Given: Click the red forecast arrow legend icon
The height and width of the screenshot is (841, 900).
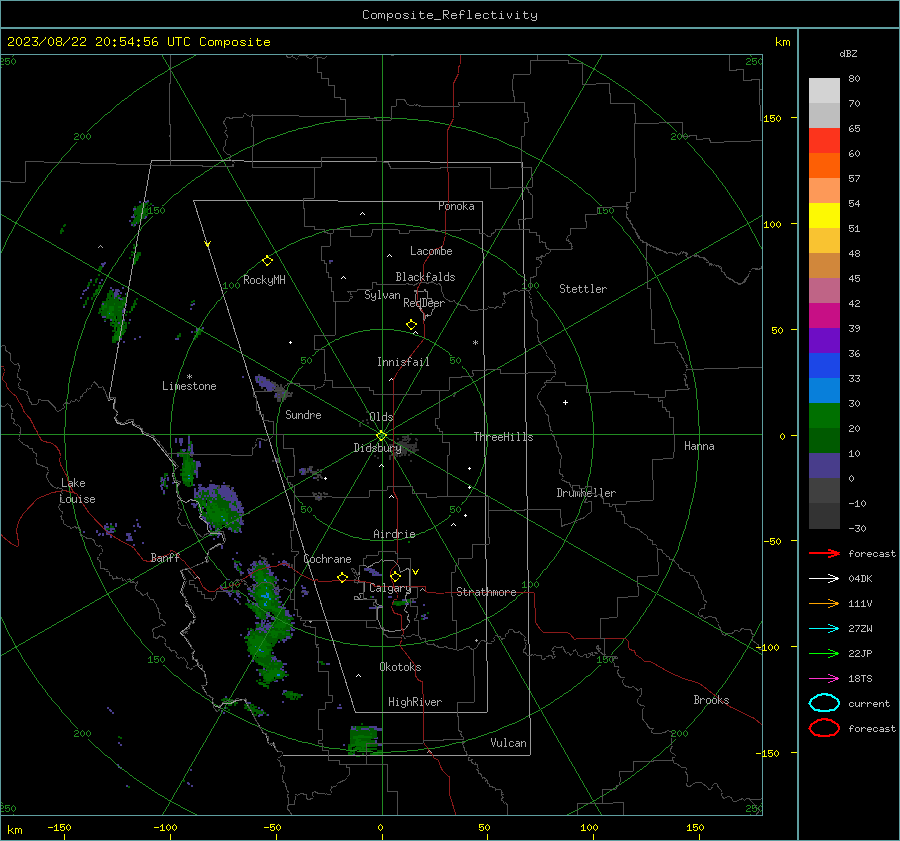Looking at the screenshot, I should pyautogui.click(x=824, y=553).
